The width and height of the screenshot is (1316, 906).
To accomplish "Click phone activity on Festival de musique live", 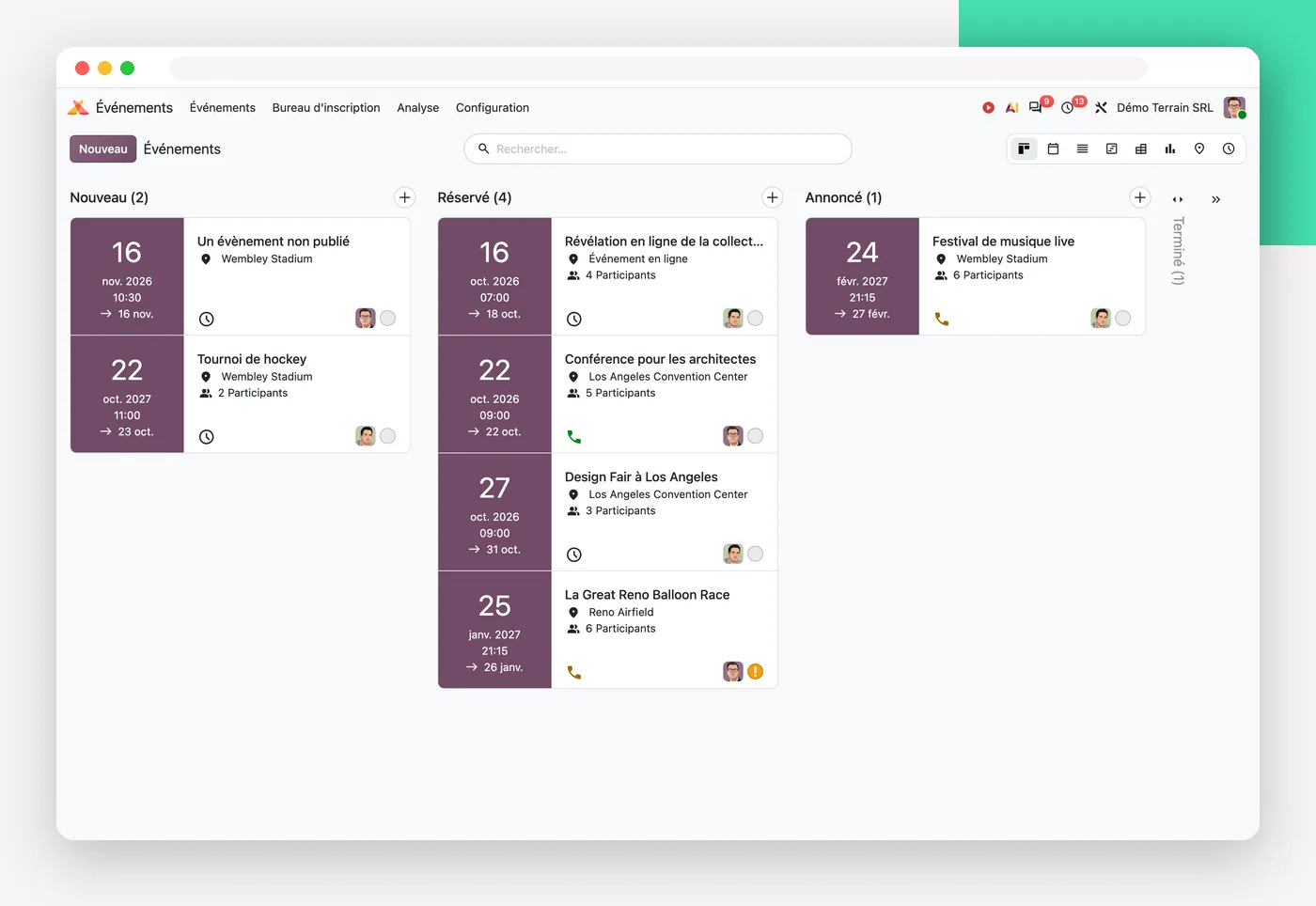I will [x=942, y=319].
